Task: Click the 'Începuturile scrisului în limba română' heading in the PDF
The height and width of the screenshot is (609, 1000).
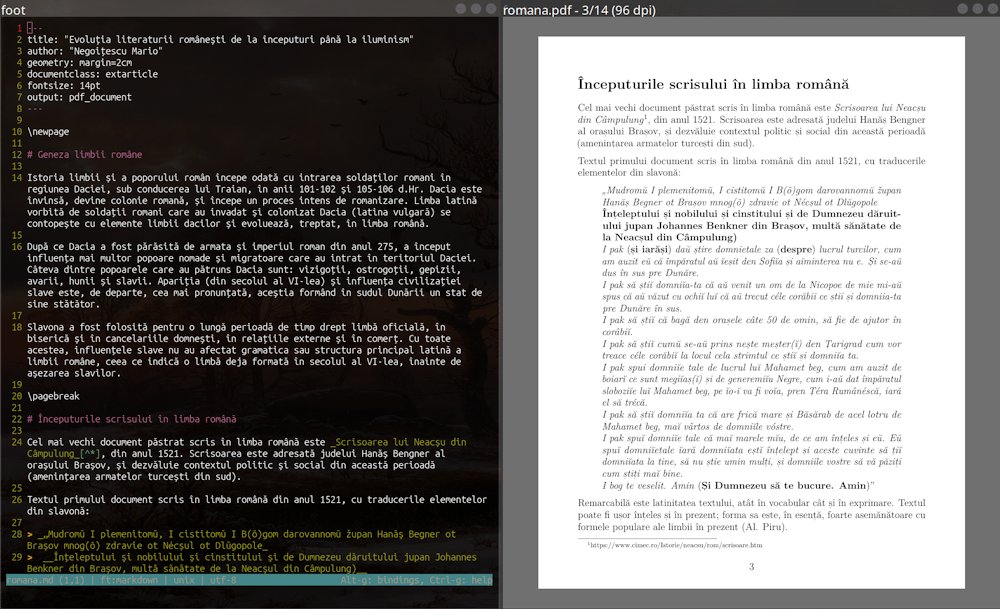Action: point(713,84)
